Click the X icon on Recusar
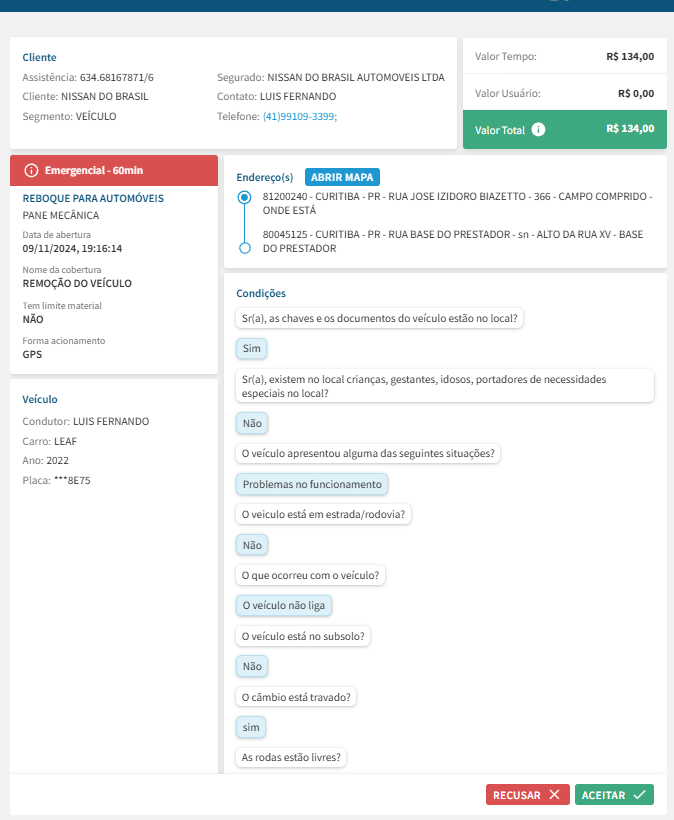Screen dimensions: 674x820 click(x=555, y=795)
